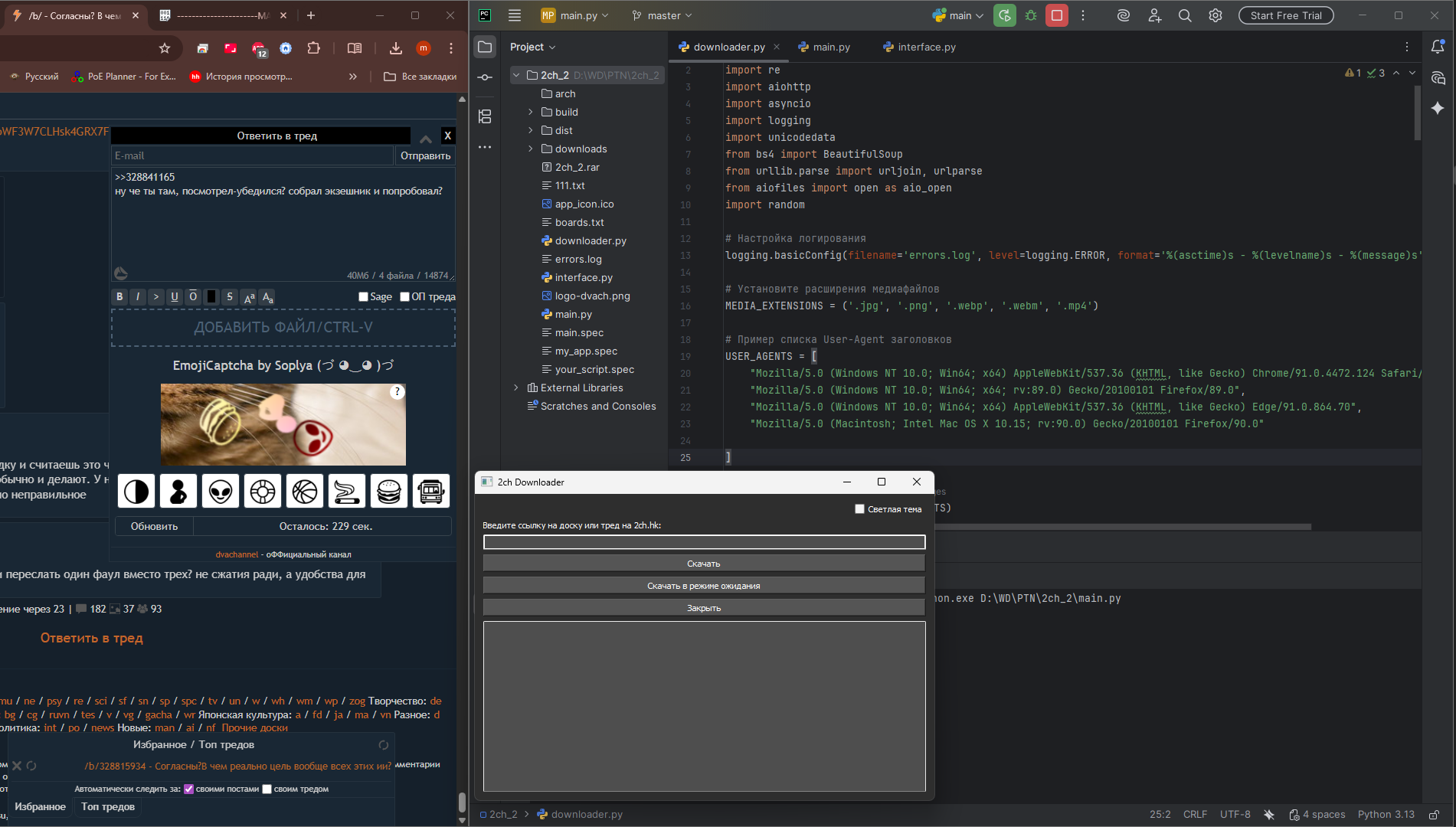
Task: Open the master branch dropdown
Action: [x=663, y=15]
